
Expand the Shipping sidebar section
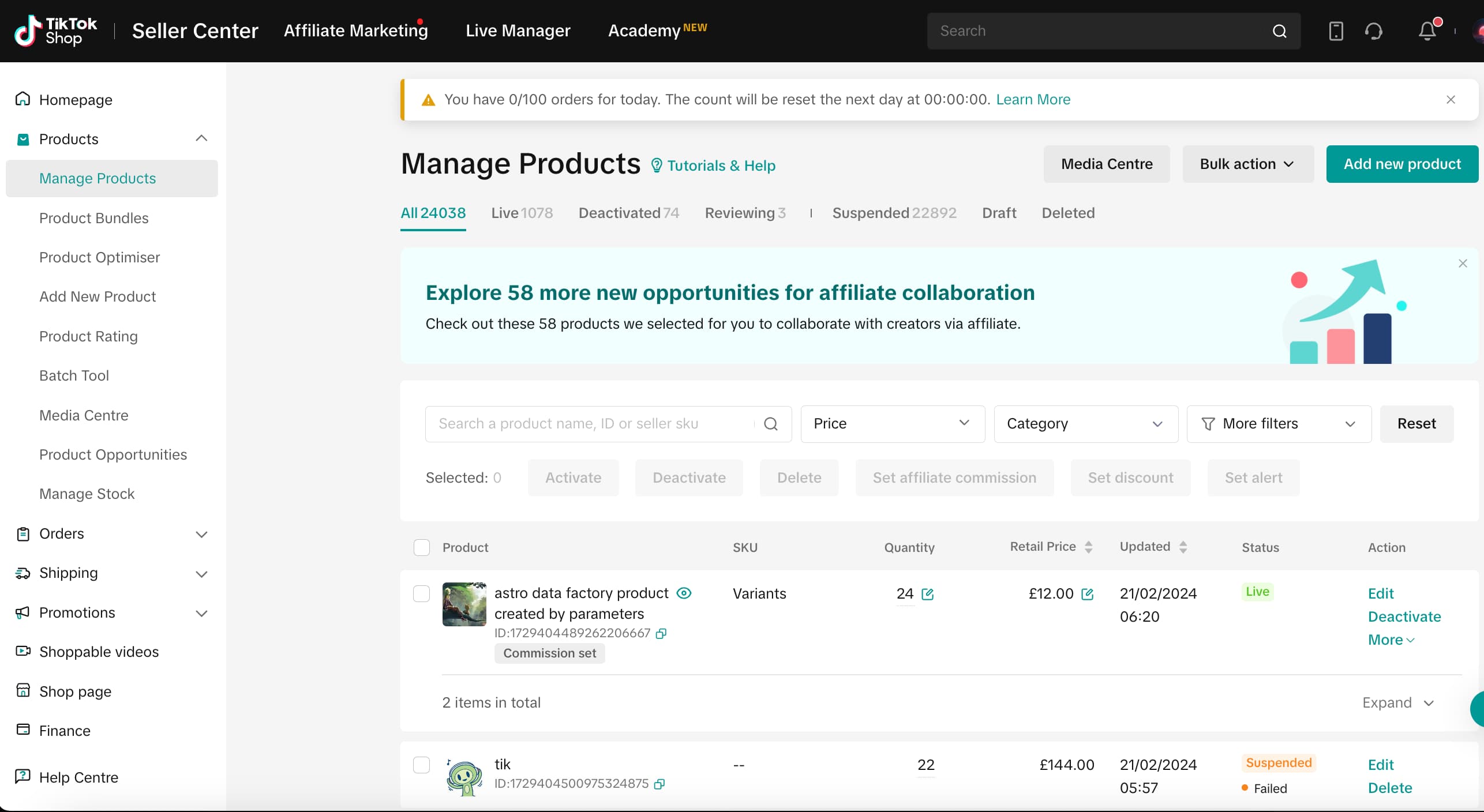(201, 574)
